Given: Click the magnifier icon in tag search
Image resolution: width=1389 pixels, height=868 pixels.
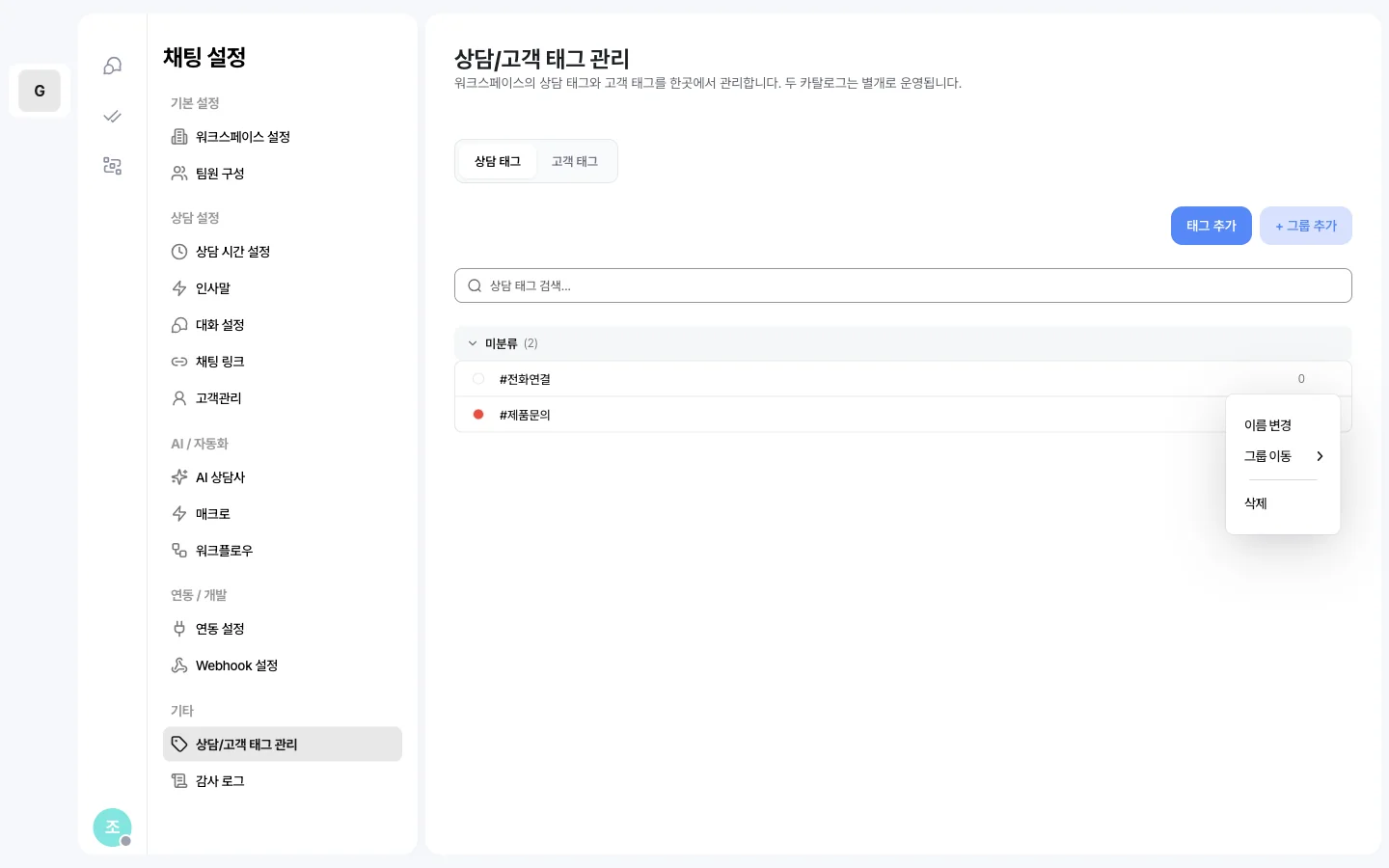Looking at the screenshot, I should [x=475, y=285].
